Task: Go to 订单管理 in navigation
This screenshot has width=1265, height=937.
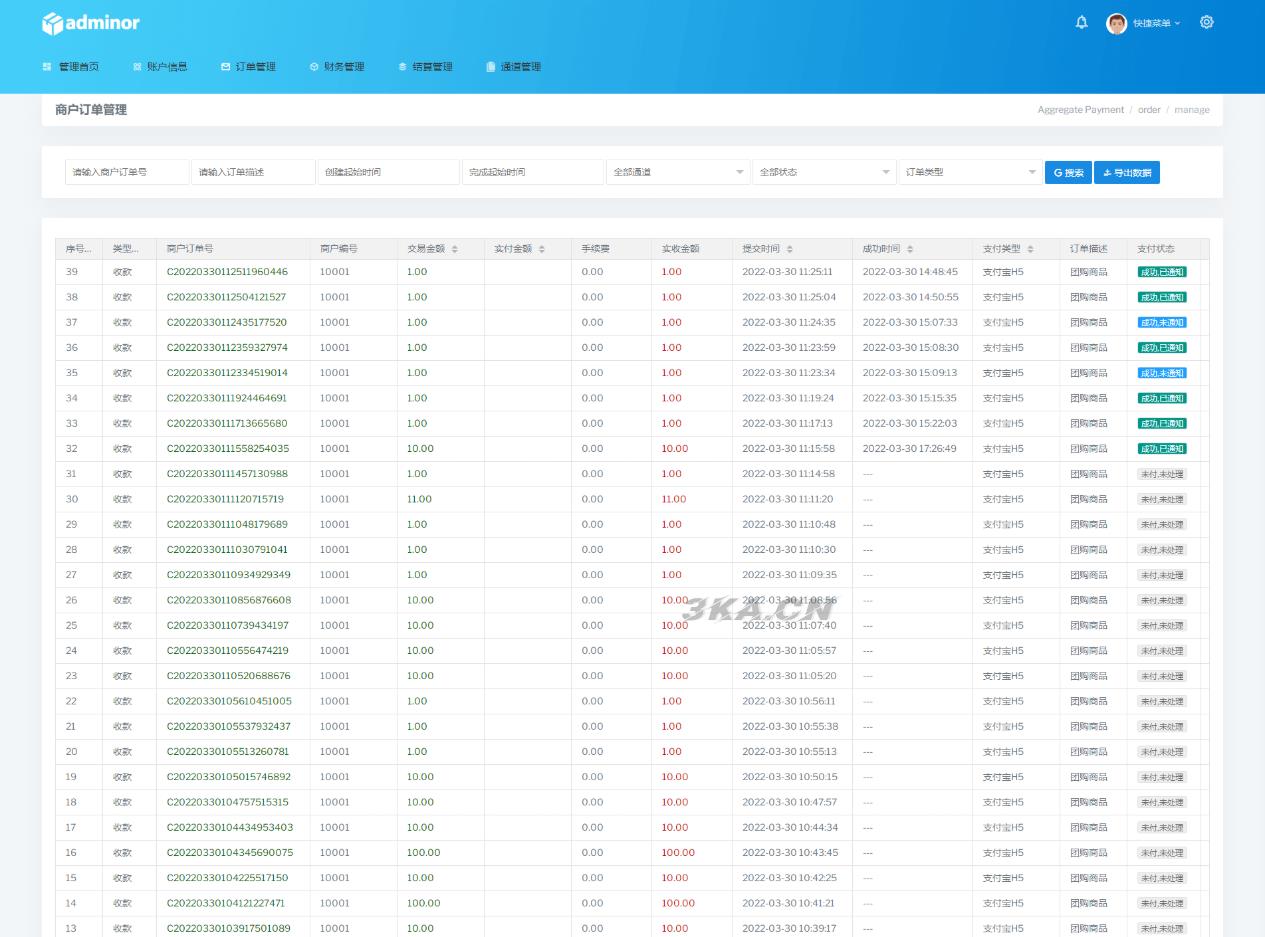Action: pos(248,67)
